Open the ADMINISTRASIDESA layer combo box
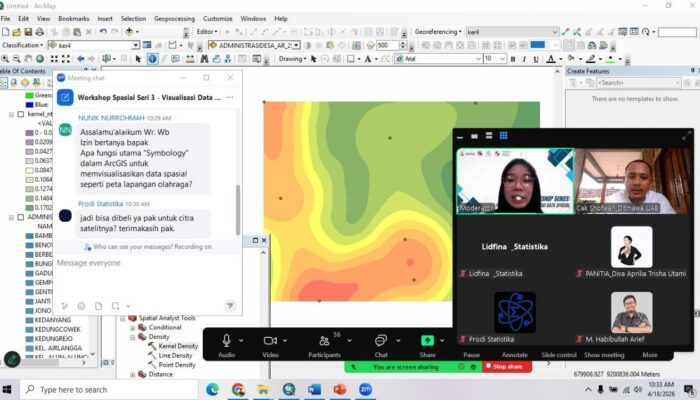 click(x=296, y=46)
